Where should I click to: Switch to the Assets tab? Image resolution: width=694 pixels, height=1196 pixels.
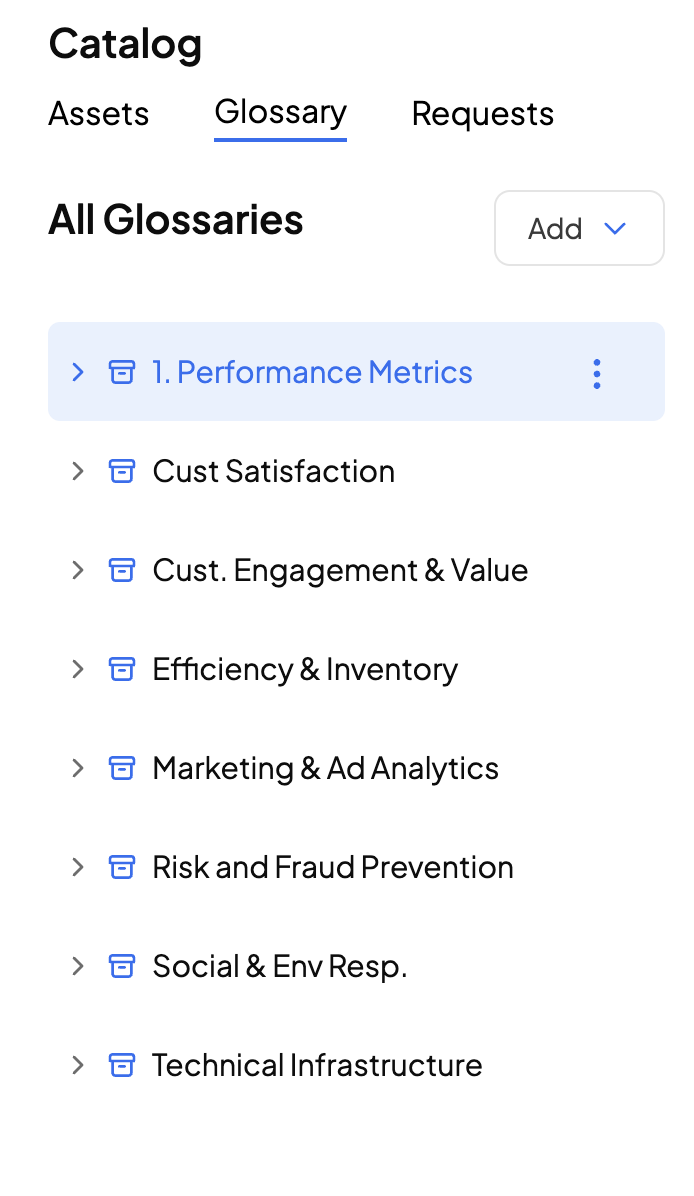[99, 113]
